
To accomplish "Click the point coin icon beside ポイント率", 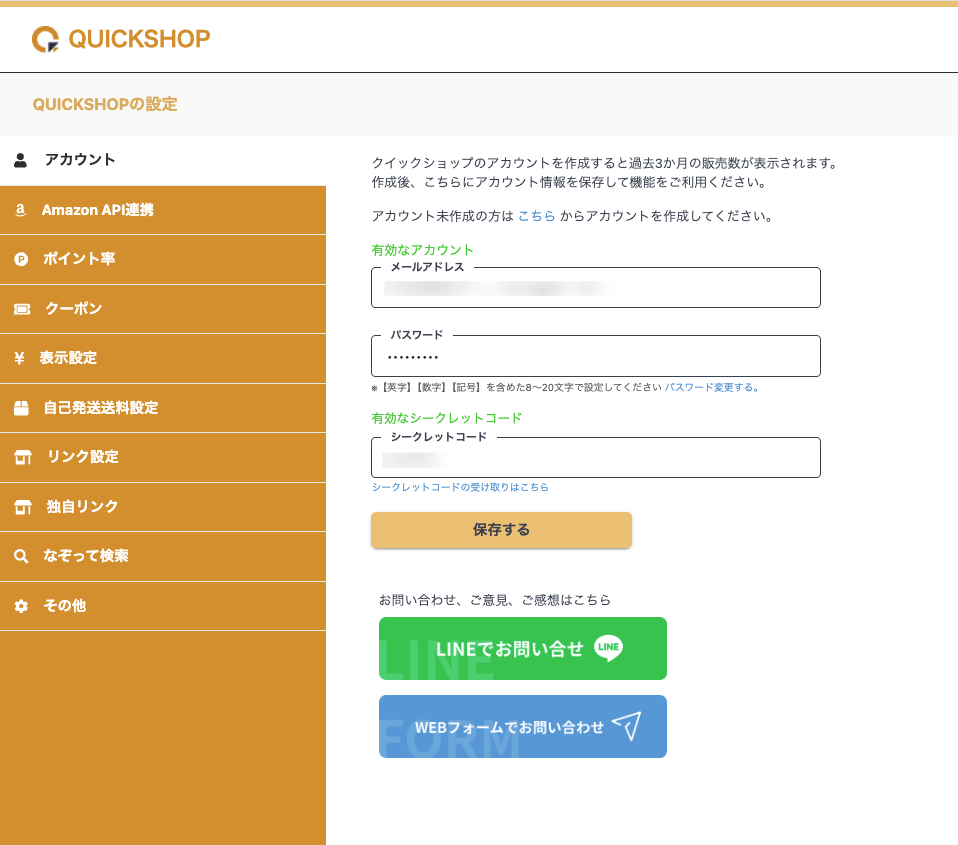I will 21,259.
